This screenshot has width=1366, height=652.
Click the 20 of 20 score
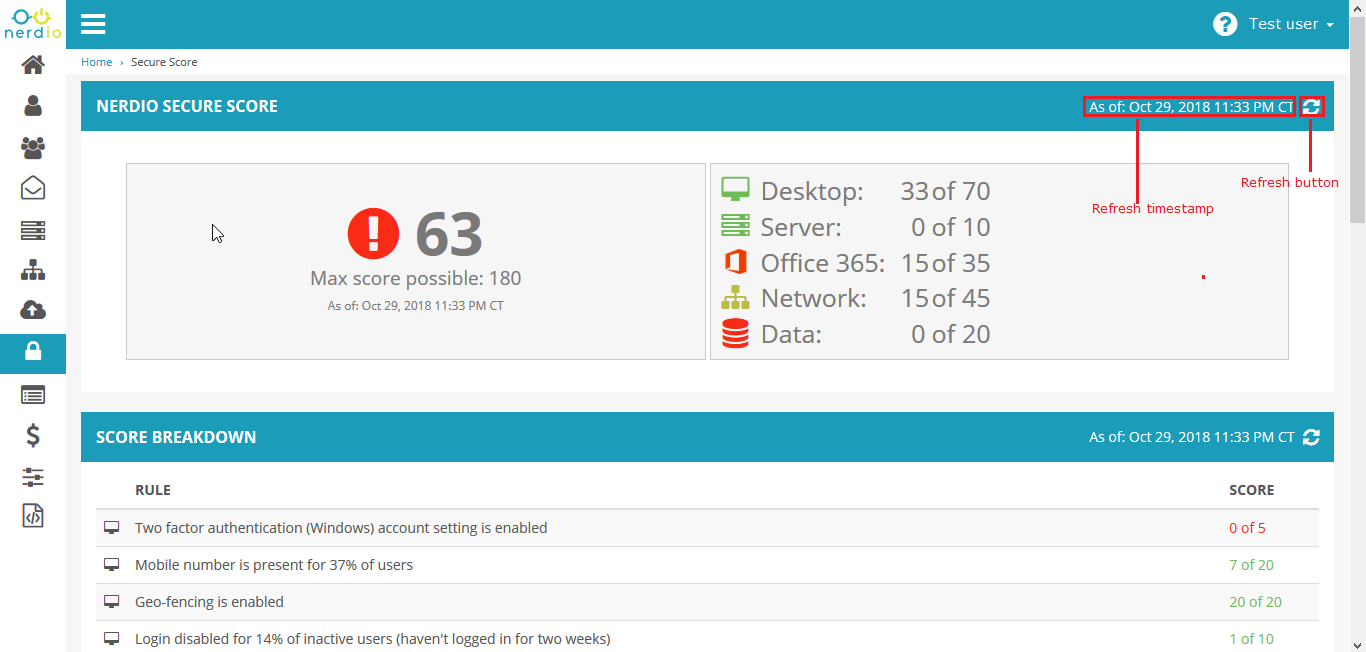pos(1255,602)
